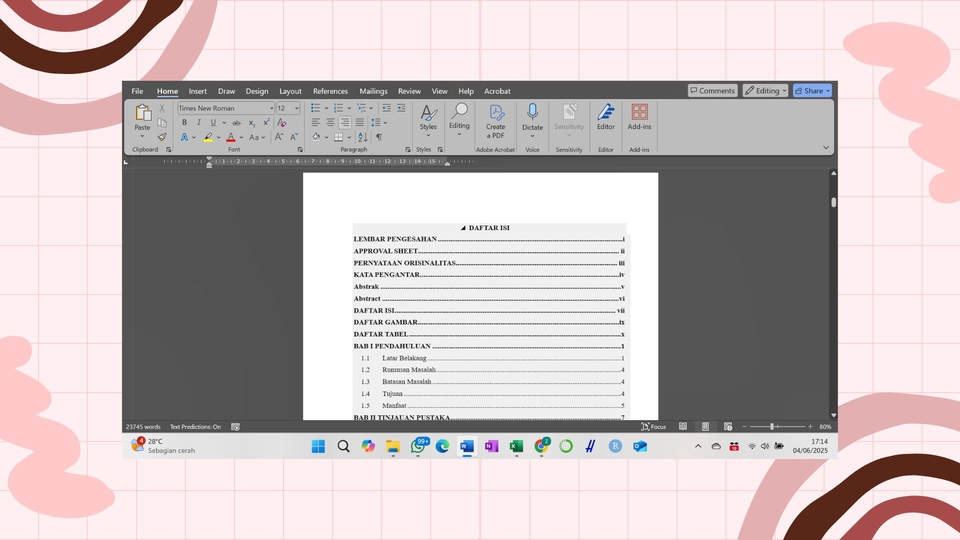Click the red font color button
Screen dimensions: 960x540
tap(231, 137)
